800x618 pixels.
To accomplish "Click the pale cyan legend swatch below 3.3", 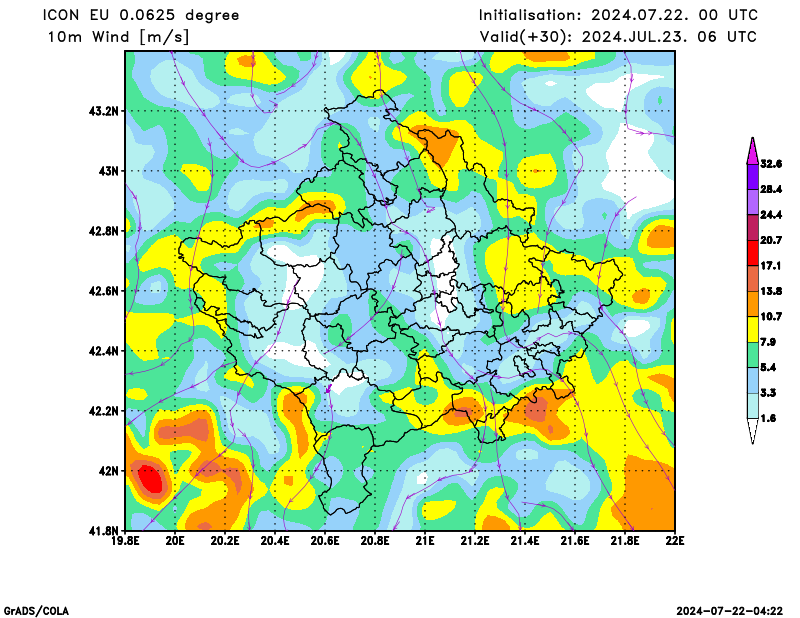I will (753, 406).
